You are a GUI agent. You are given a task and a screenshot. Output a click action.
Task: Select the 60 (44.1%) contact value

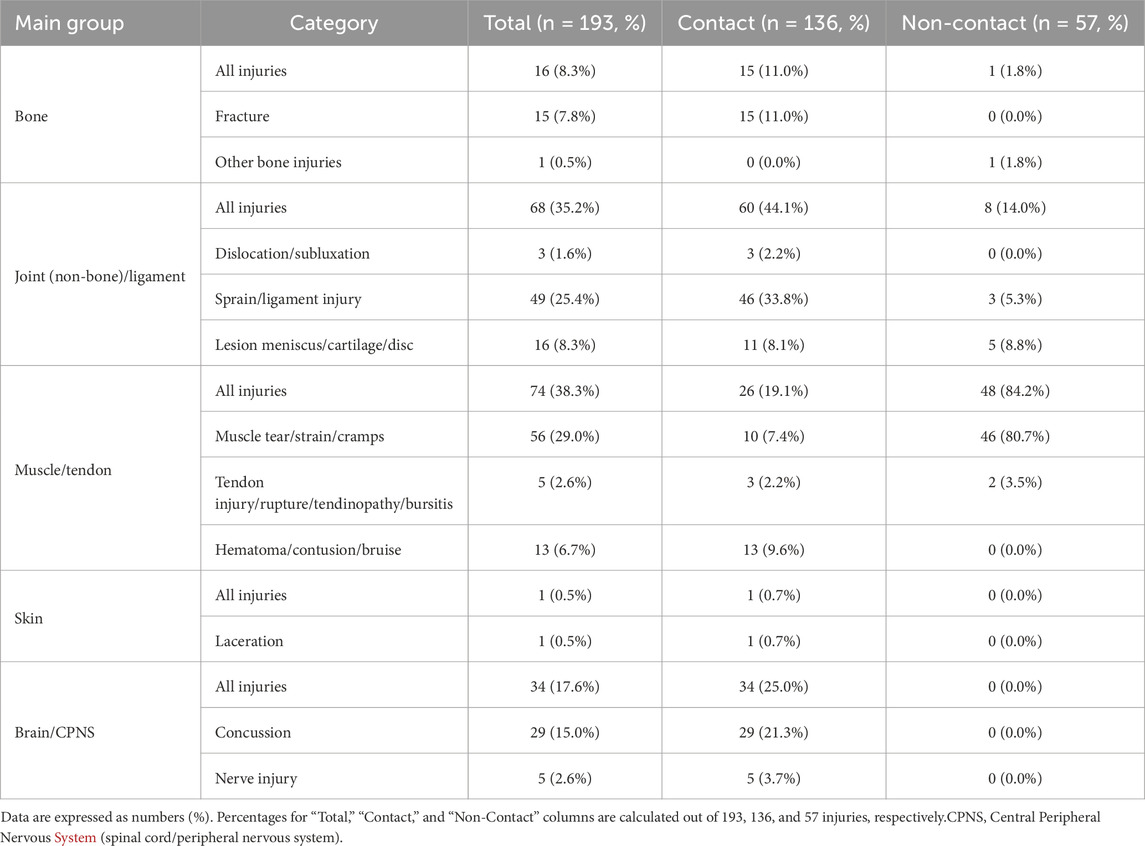click(x=773, y=207)
